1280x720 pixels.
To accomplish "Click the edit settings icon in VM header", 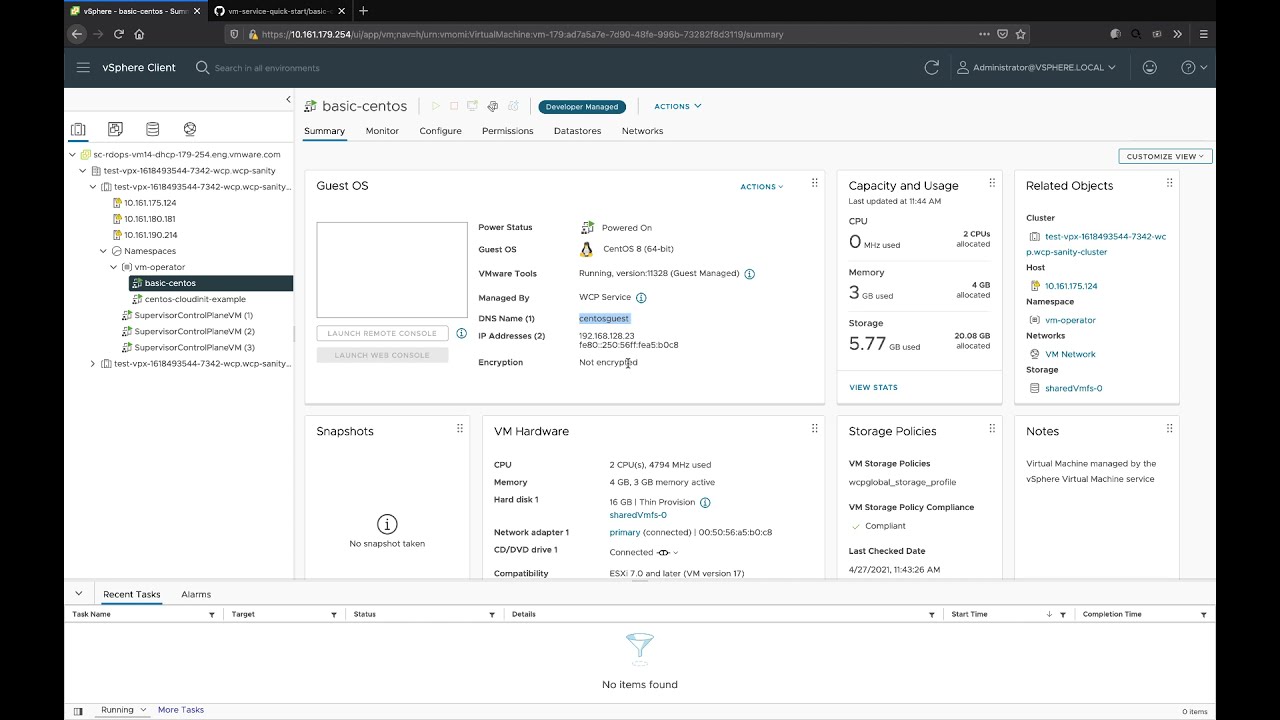I will pos(493,106).
